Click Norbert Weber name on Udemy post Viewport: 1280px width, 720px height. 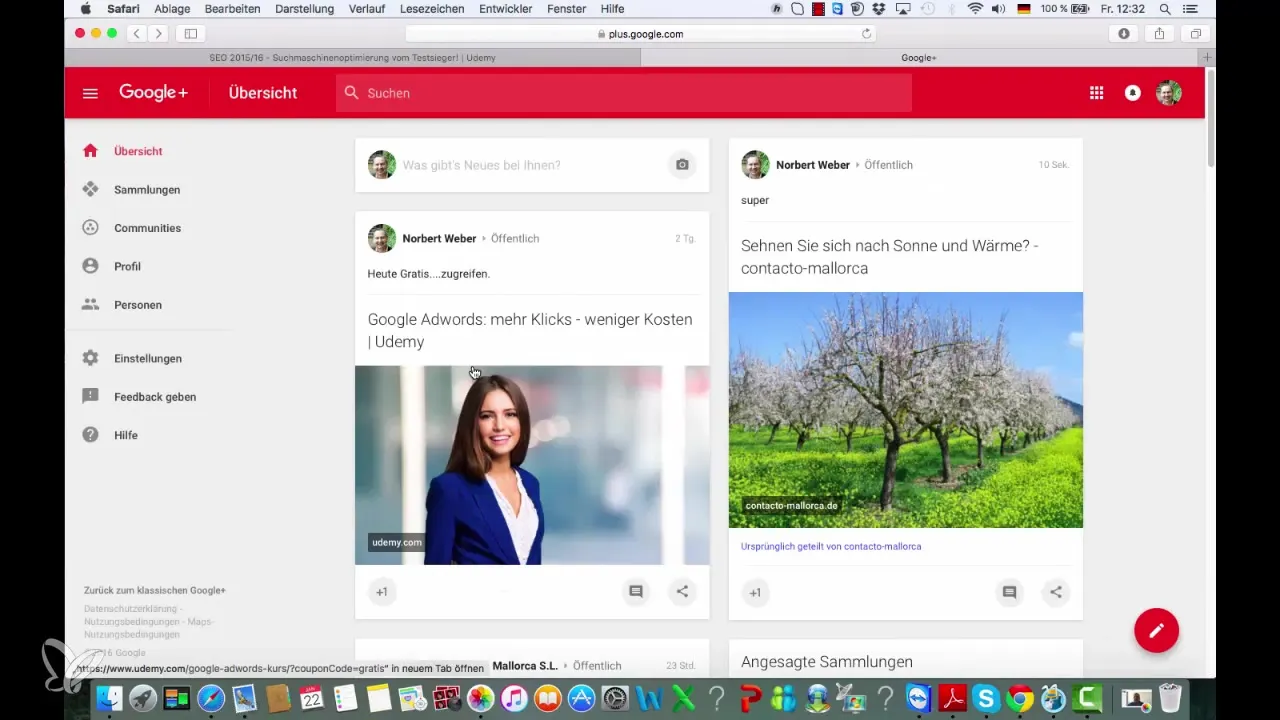click(439, 239)
